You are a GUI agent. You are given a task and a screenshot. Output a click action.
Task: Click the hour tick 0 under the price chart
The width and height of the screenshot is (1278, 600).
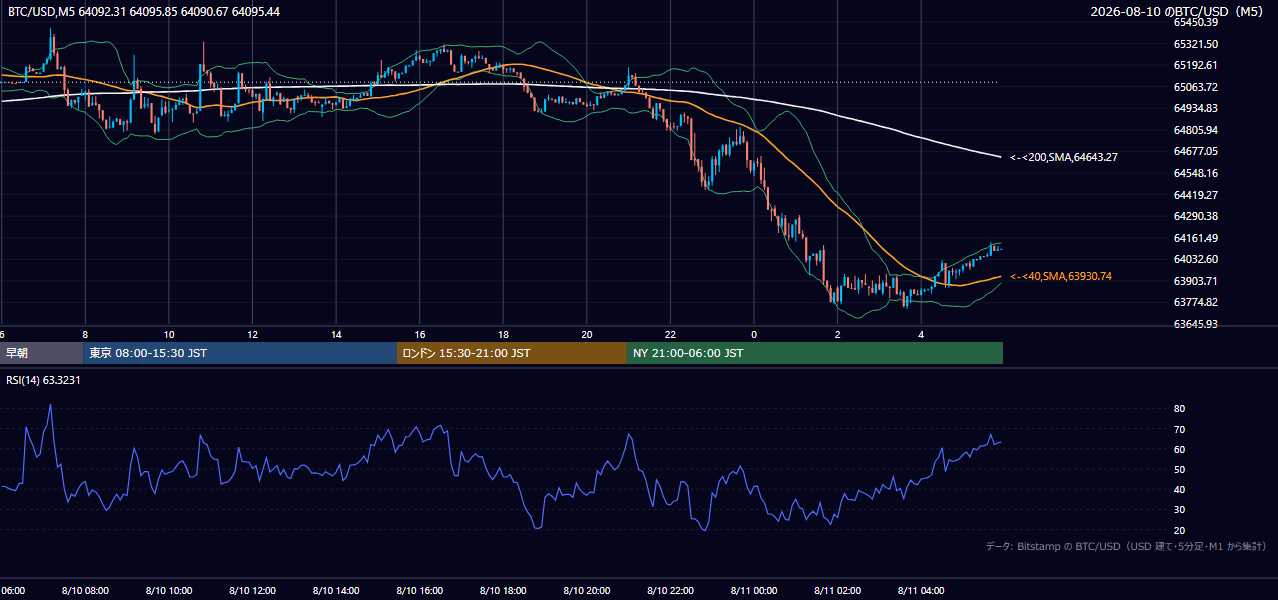tap(754, 335)
